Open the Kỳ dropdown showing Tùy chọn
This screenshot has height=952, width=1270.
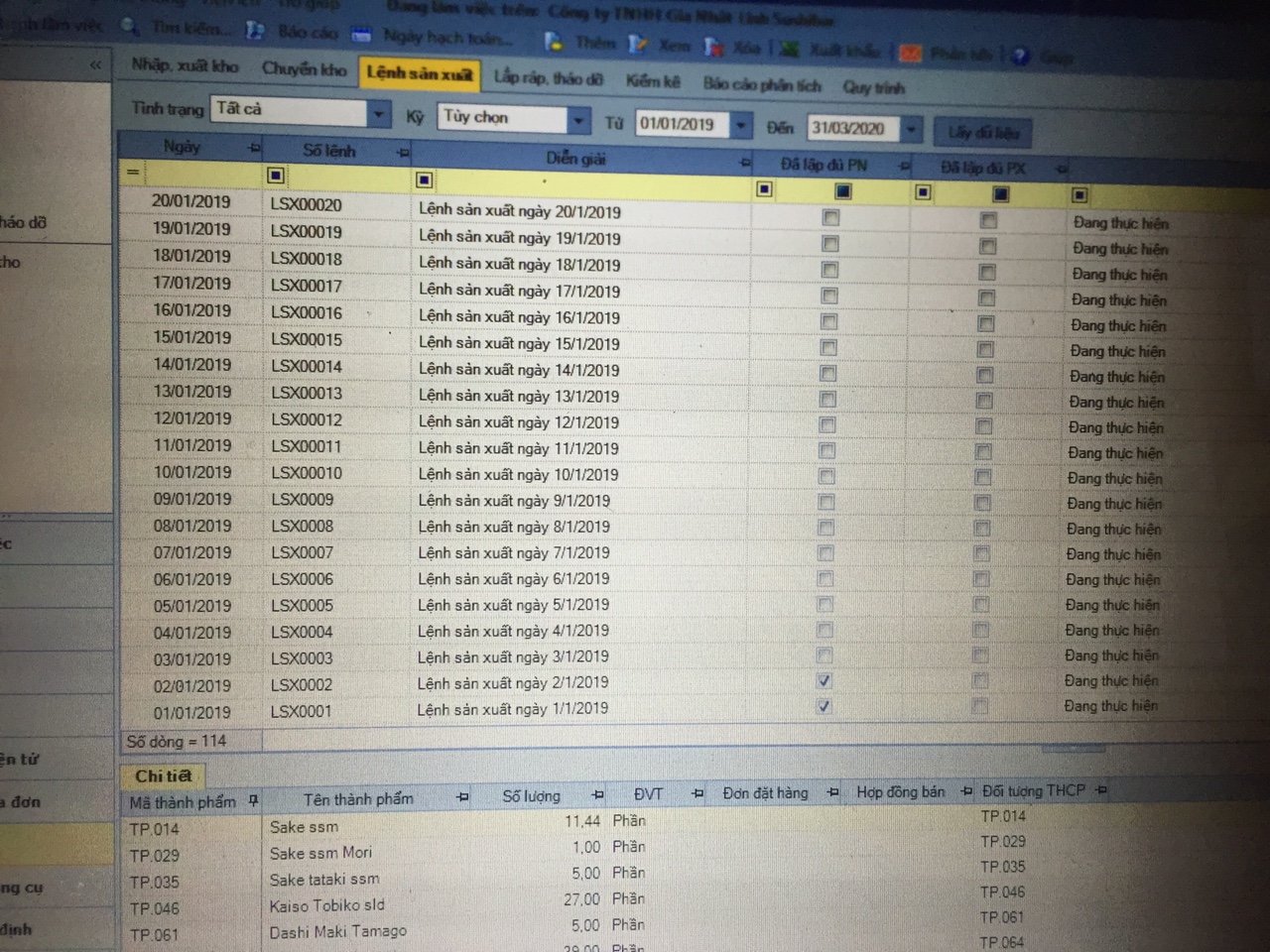point(578,120)
